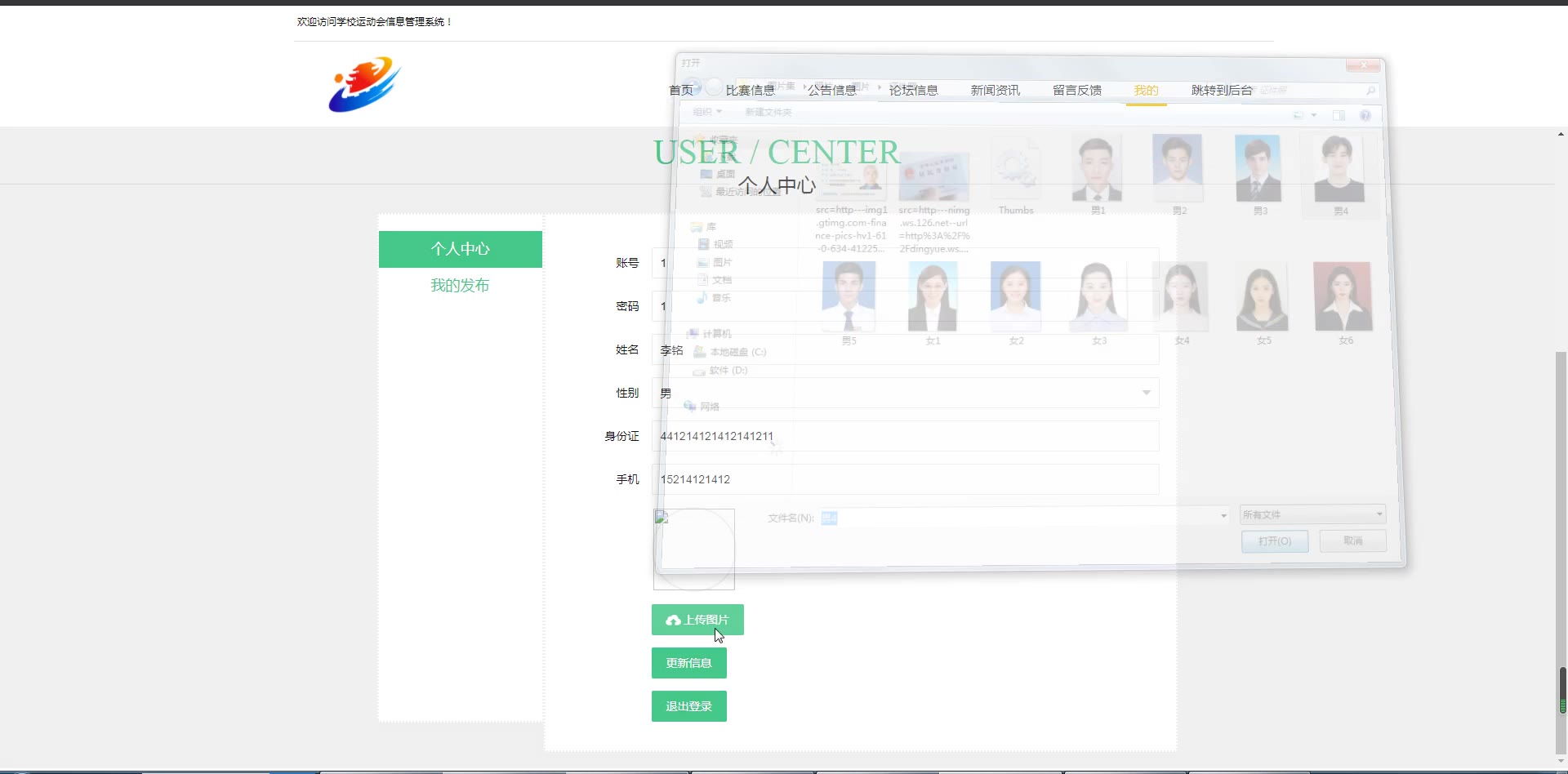
Task: Select 软件 (D:) drive in the dialog sidebar
Action: pos(719,370)
